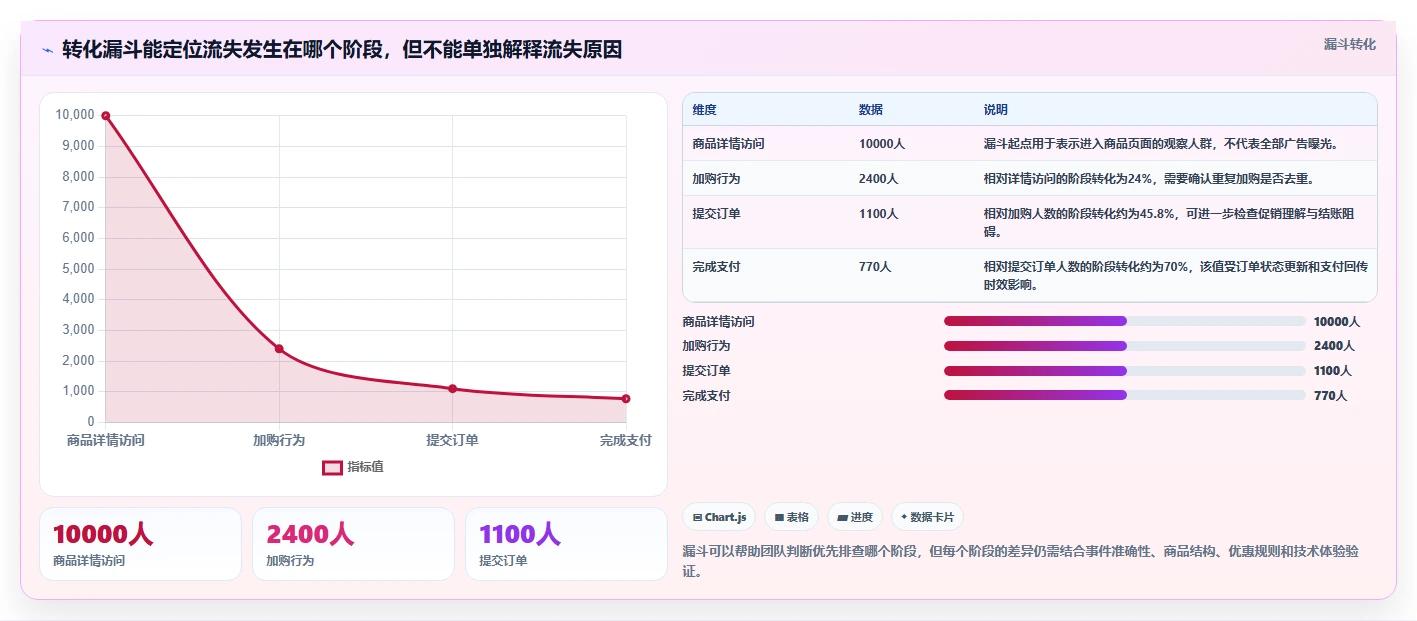Click the 进度 chip
This screenshot has height=621, width=1417.
(855, 517)
